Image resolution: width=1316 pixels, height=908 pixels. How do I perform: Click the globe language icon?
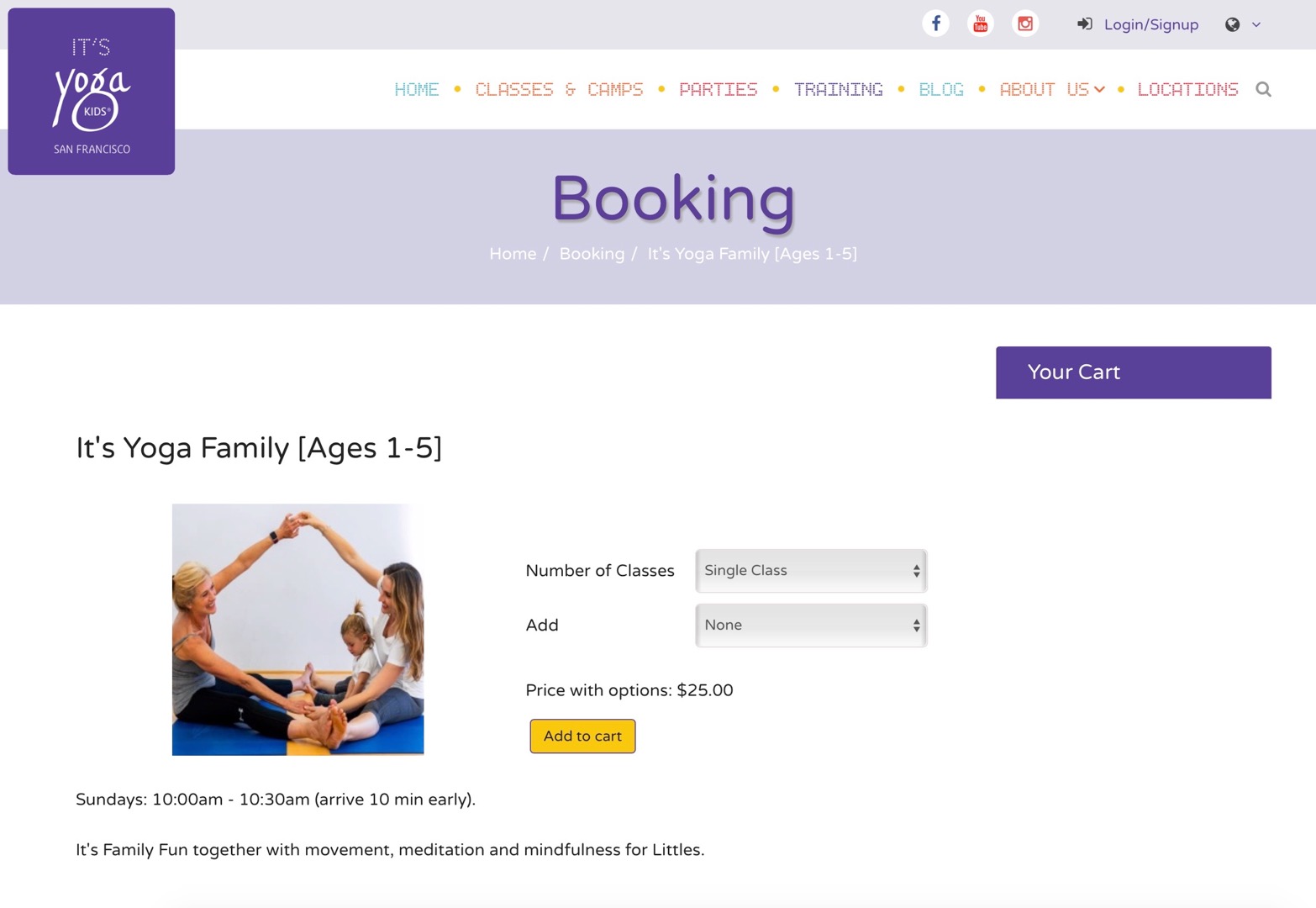pyautogui.click(x=1232, y=24)
